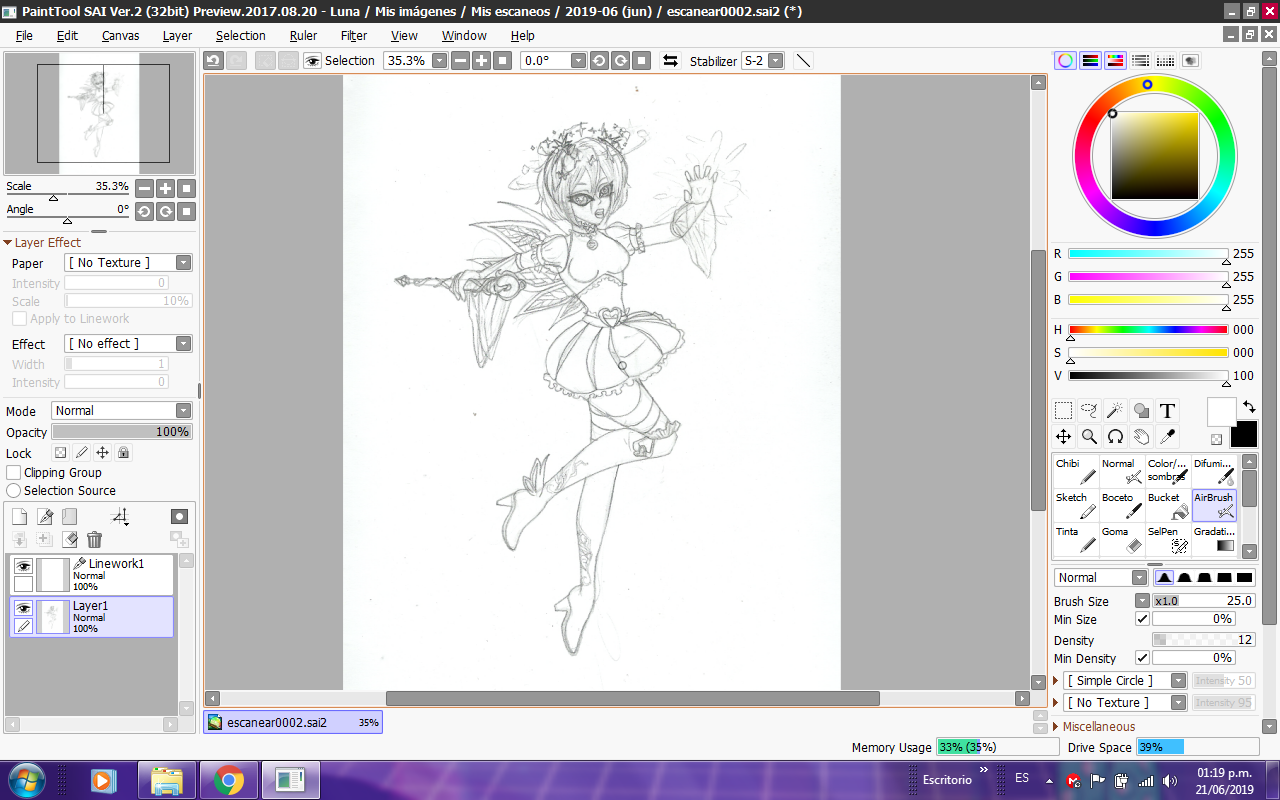Open the Canvas menu
1280x800 pixels.
pos(120,36)
